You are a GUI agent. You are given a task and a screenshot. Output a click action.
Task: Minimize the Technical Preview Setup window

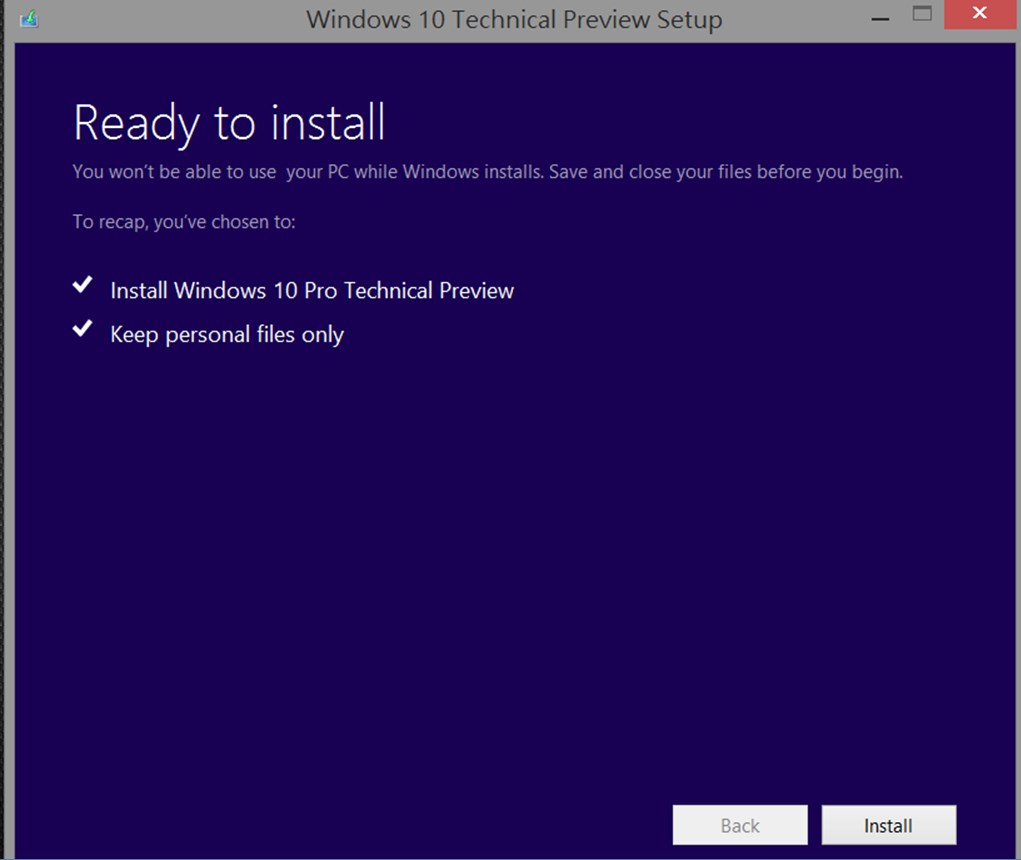[x=880, y=19]
